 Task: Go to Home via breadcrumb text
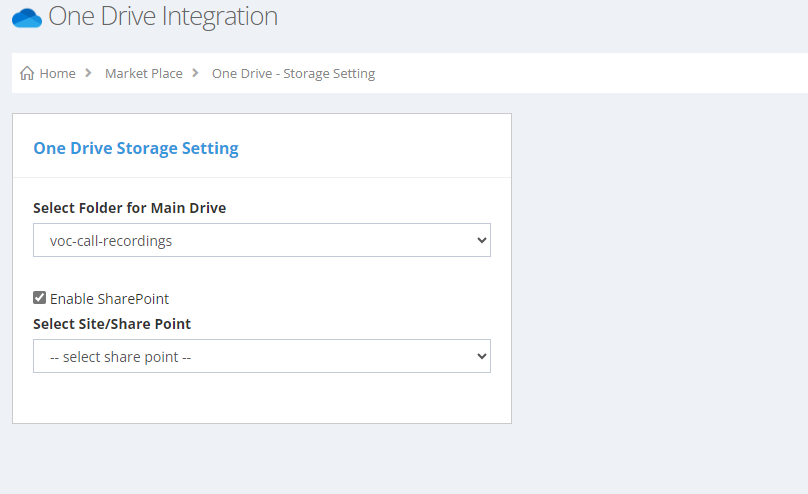[57, 73]
